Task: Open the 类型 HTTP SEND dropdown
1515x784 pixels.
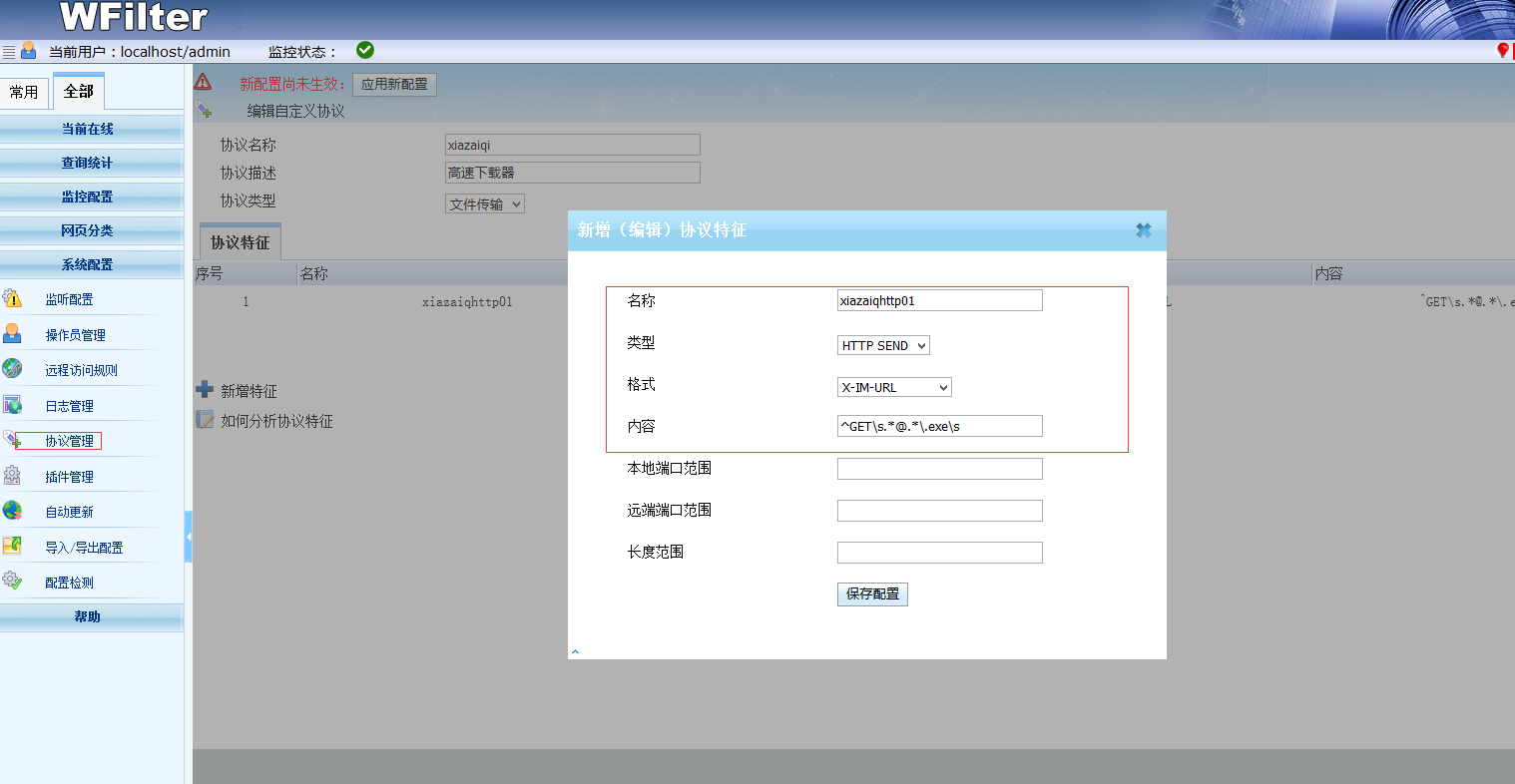Action: [x=883, y=346]
